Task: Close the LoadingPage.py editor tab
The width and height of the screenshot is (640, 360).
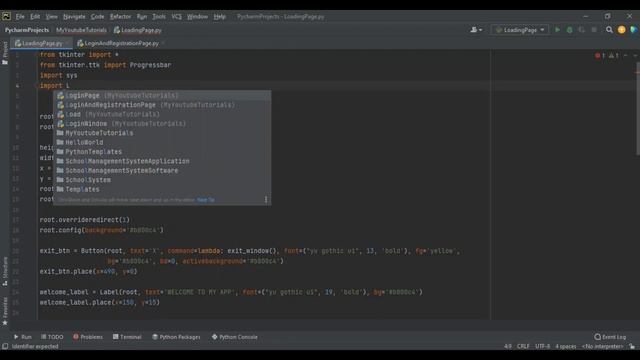Action: coord(67,43)
